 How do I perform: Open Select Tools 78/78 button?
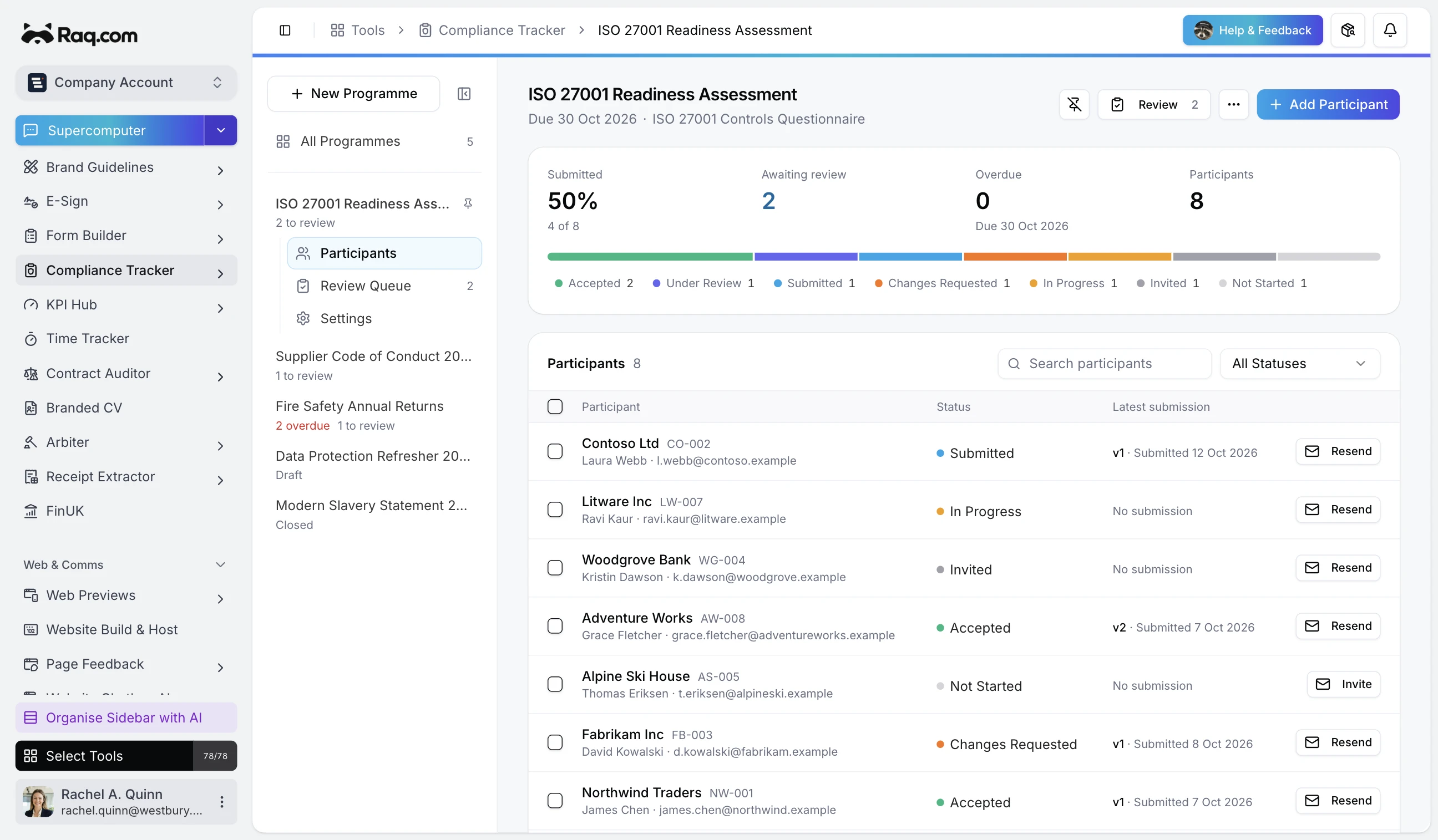[x=126, y=756]
